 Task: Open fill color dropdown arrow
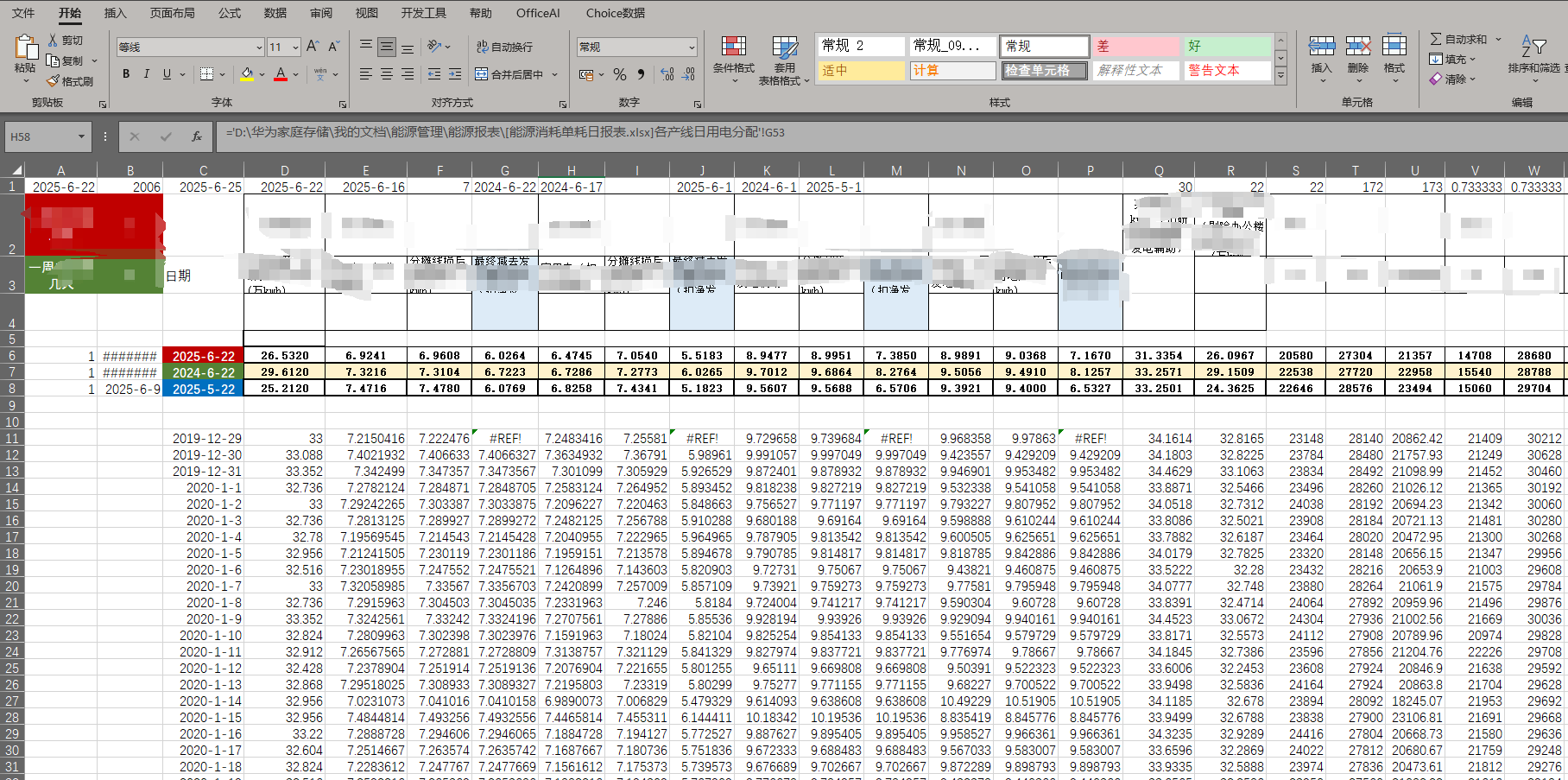point(262,74)
